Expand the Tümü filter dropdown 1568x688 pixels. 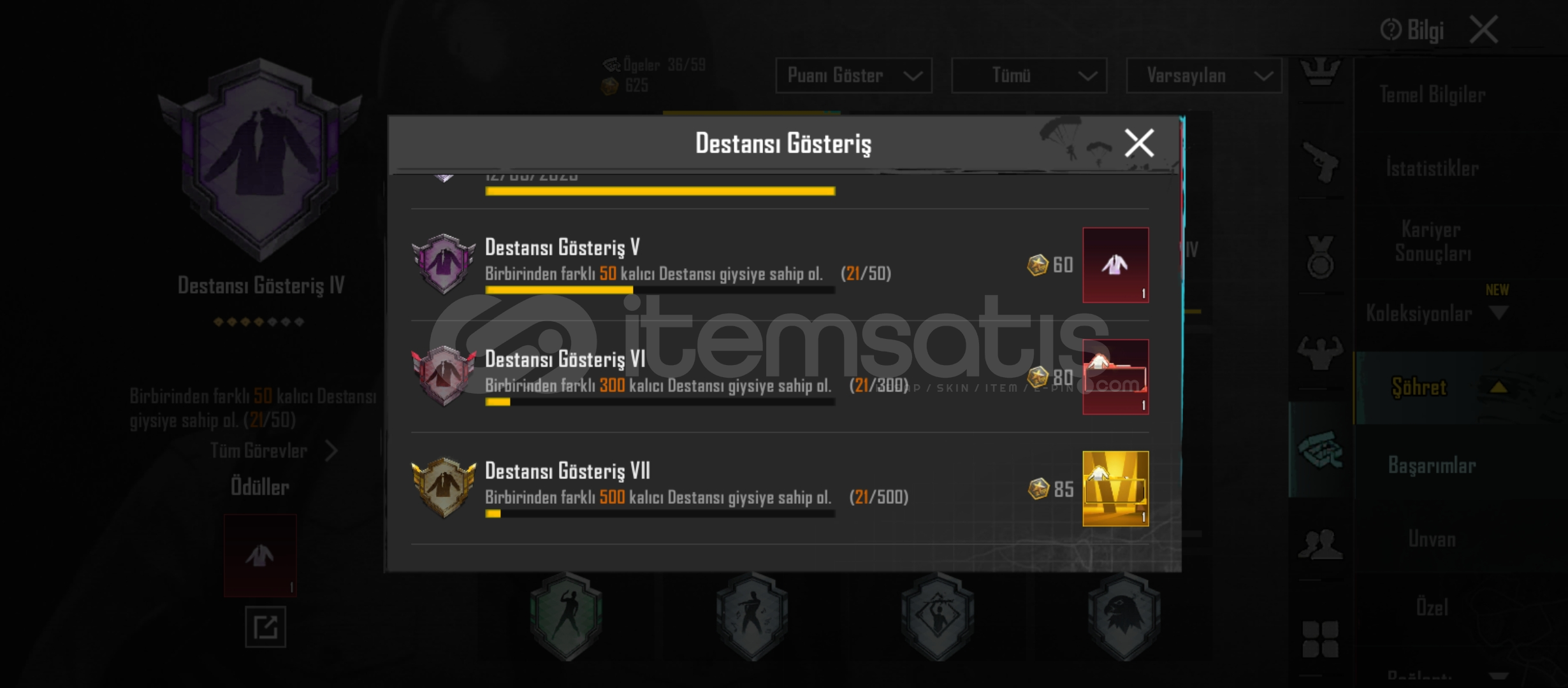coord(1029,76)
